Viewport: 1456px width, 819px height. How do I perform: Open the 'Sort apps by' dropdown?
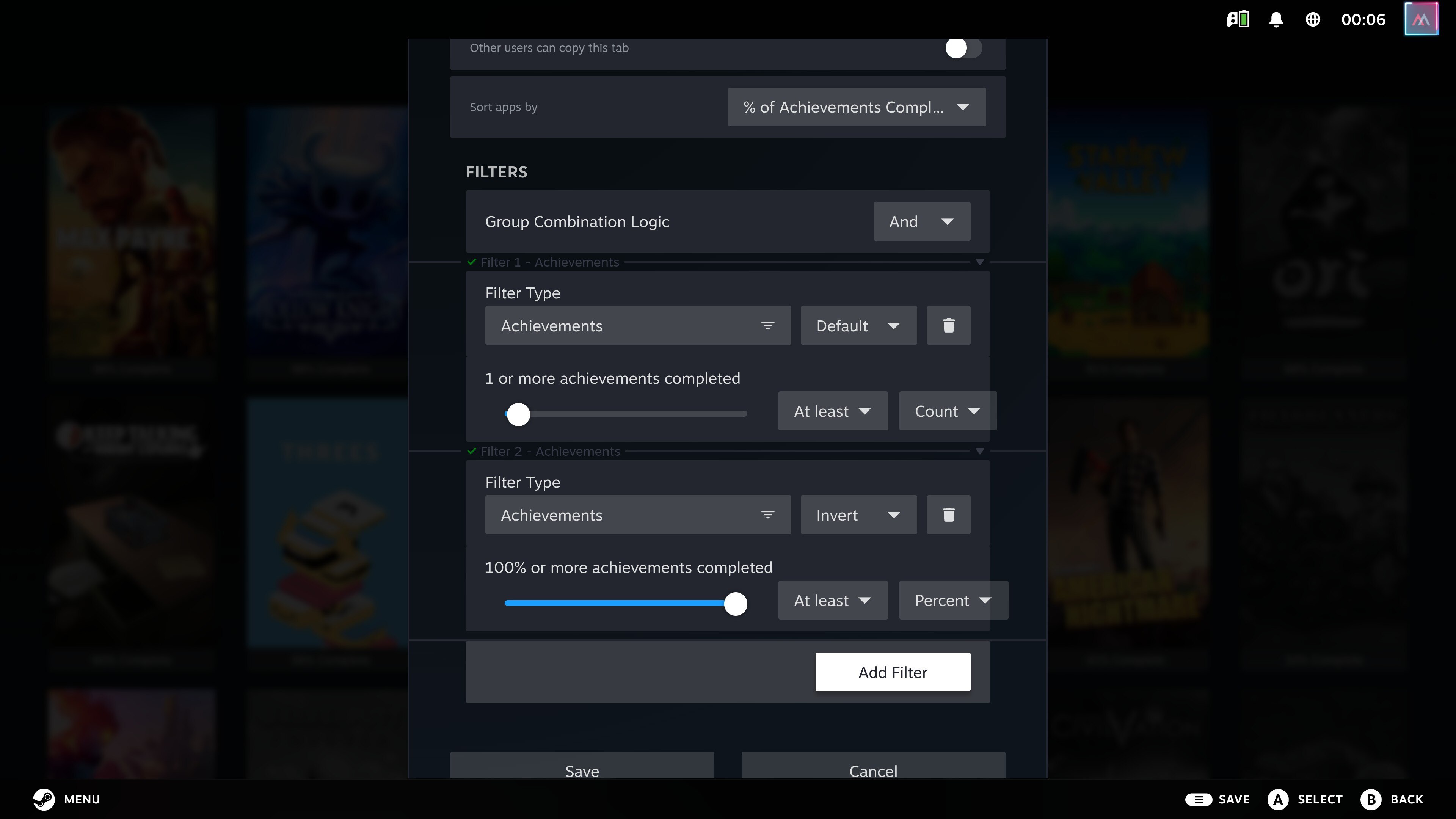(x=856, y=107)
